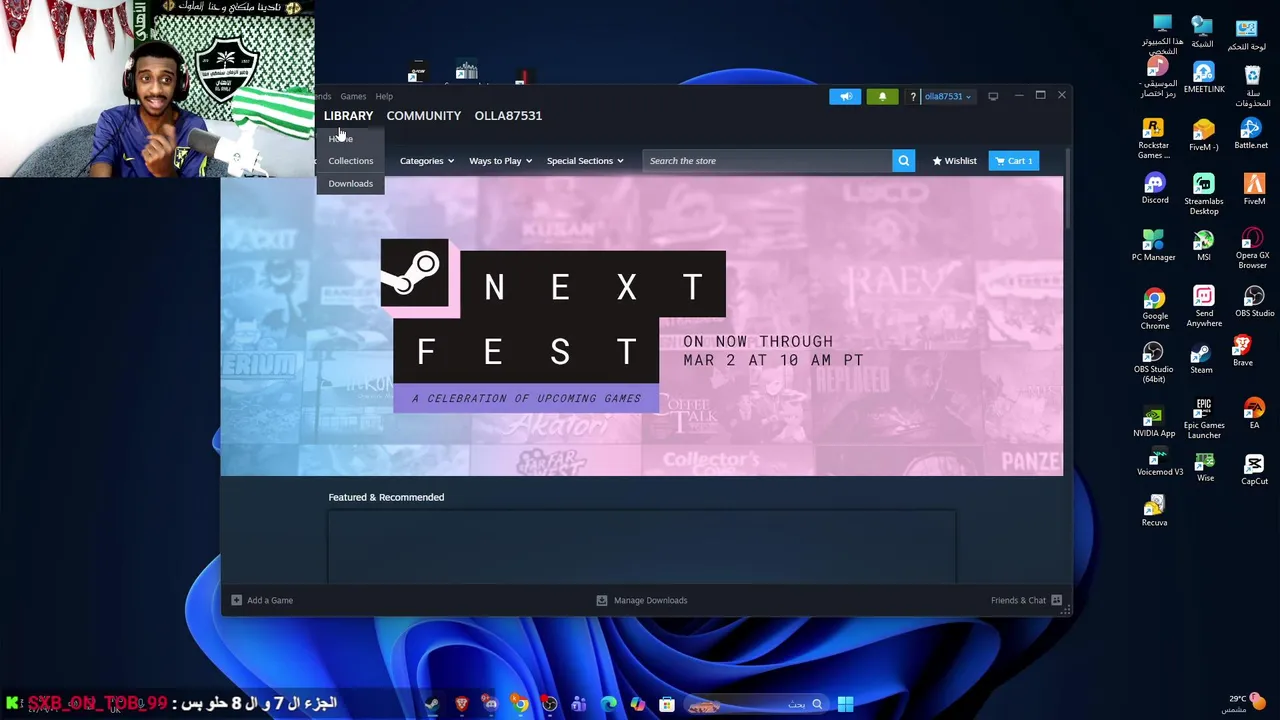
Task: Open Microsoft Edge from taskbar
Action: [608, 704]
